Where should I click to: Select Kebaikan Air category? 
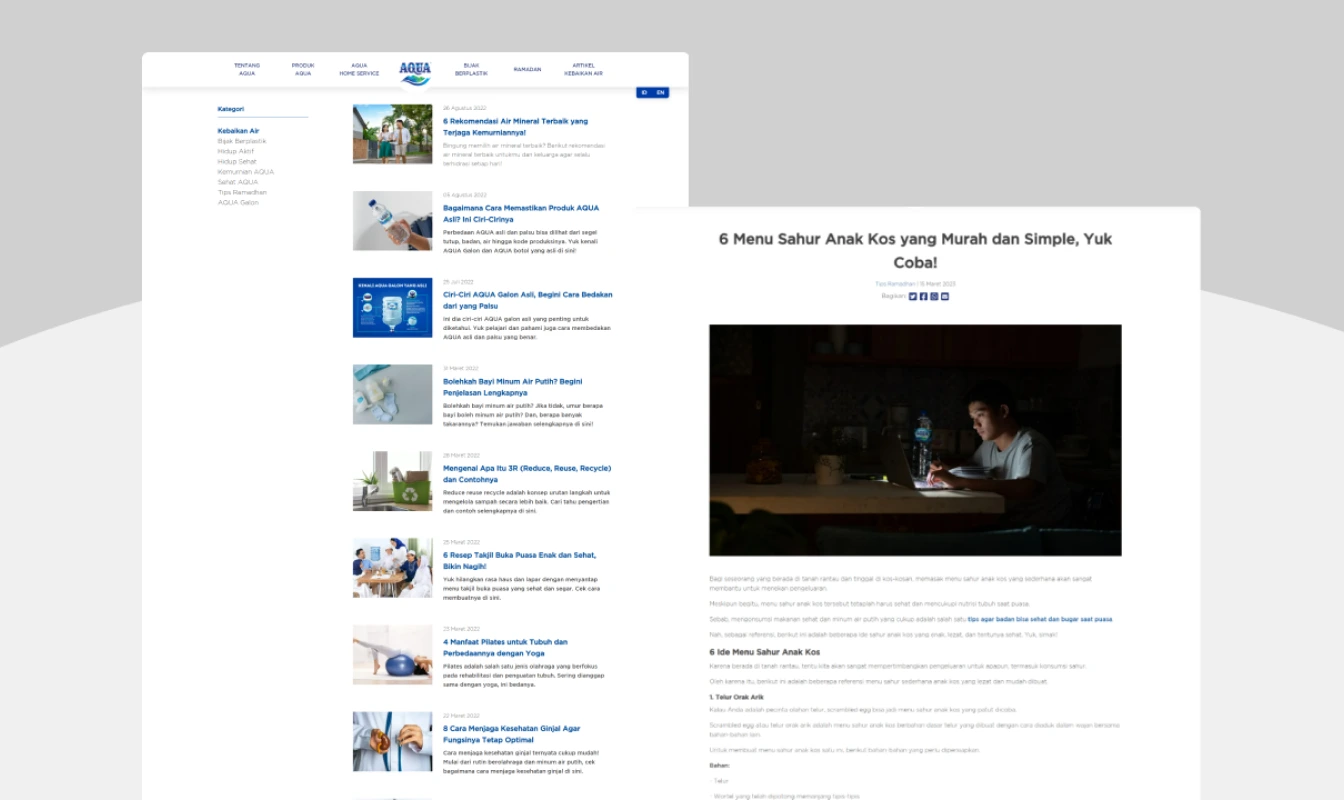tap(238, 131)
